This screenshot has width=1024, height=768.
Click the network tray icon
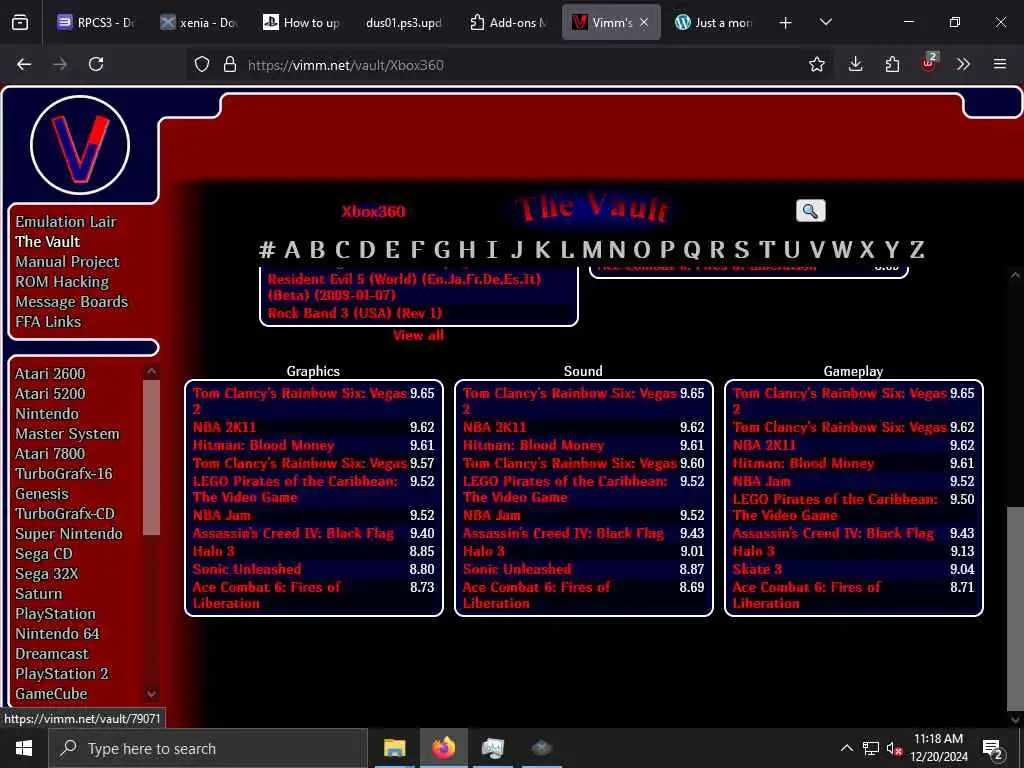point(871,748)
